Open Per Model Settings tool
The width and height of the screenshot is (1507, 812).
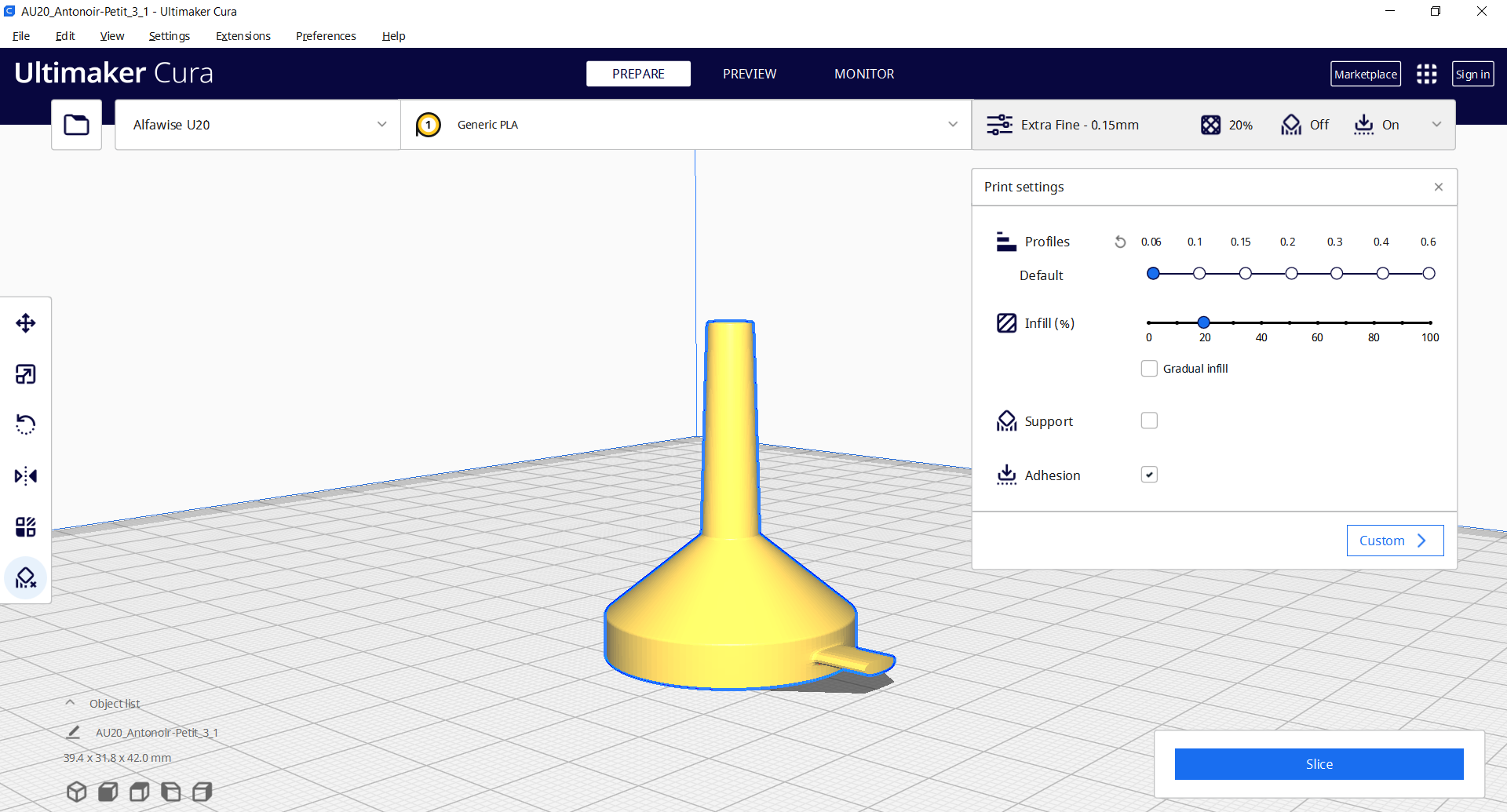[x=26, y=526]
